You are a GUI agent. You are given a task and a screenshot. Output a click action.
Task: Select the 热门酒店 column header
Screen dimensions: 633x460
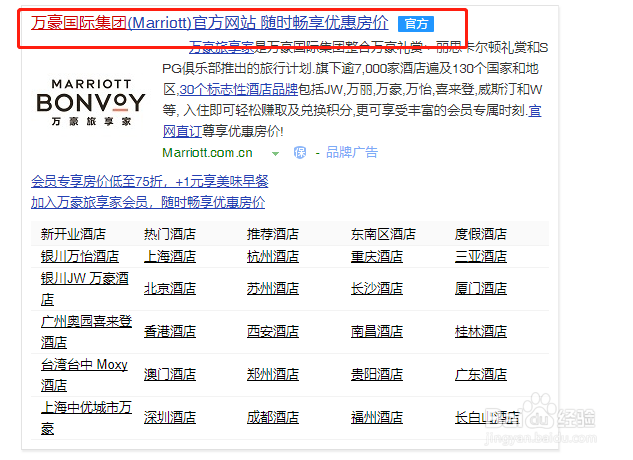(170, 234)
